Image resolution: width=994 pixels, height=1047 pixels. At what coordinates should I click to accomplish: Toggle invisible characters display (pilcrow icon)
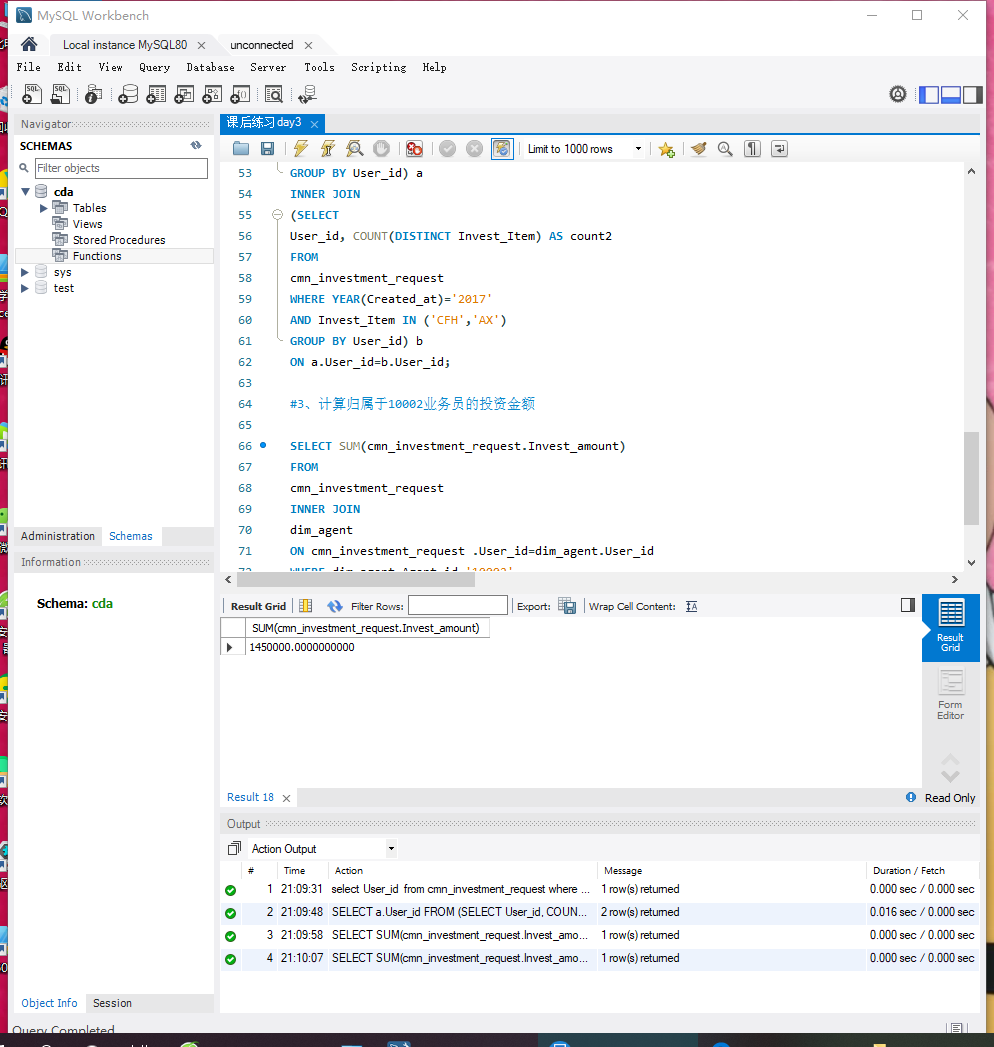tap(752, 149)
